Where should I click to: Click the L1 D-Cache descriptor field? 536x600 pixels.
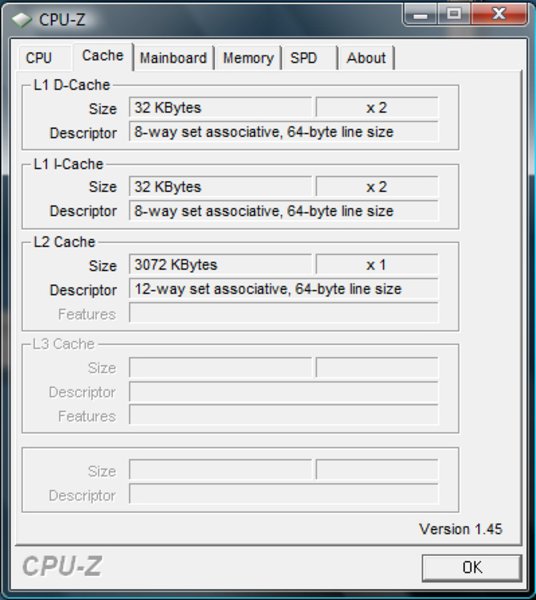283,132
